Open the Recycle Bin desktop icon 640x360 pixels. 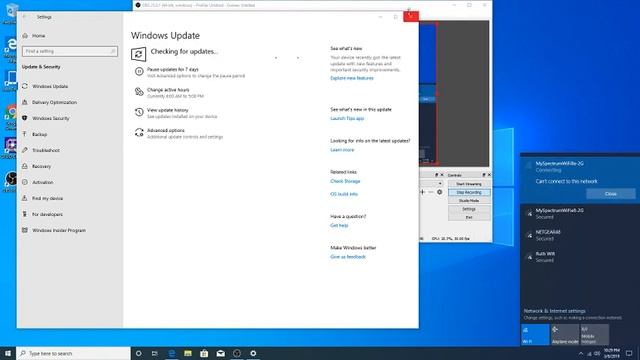coord(10,12)
